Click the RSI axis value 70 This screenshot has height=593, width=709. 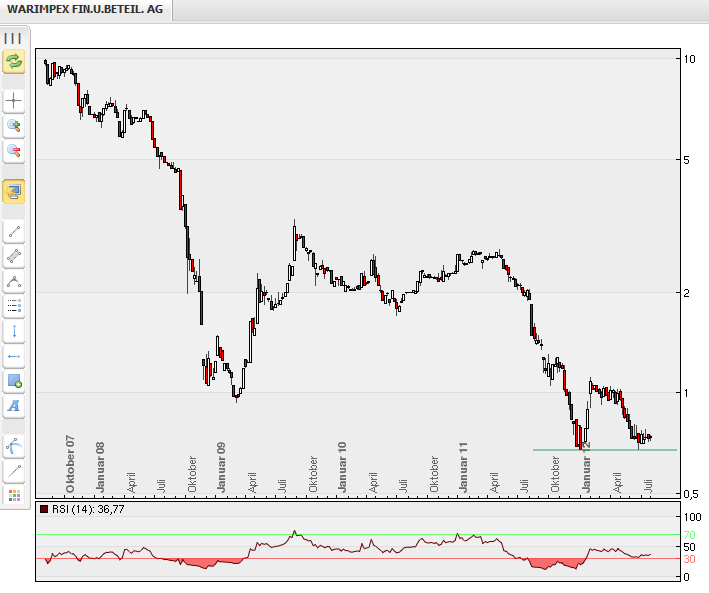[x=690, y=535]
